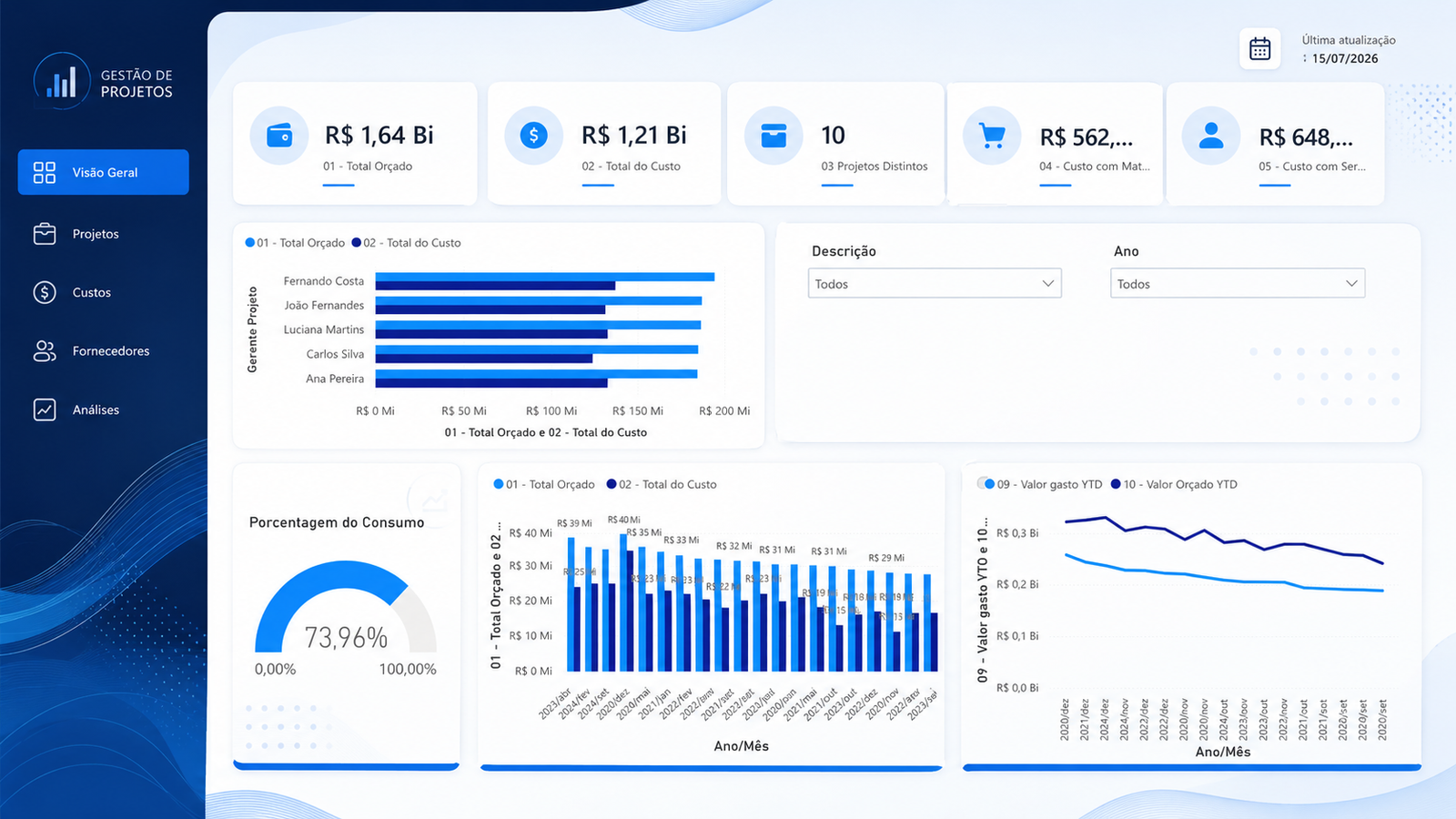Click the chevron arrow in the Ano combo box
This screenshot has height=819, width=1456.
coord(1351,284)
